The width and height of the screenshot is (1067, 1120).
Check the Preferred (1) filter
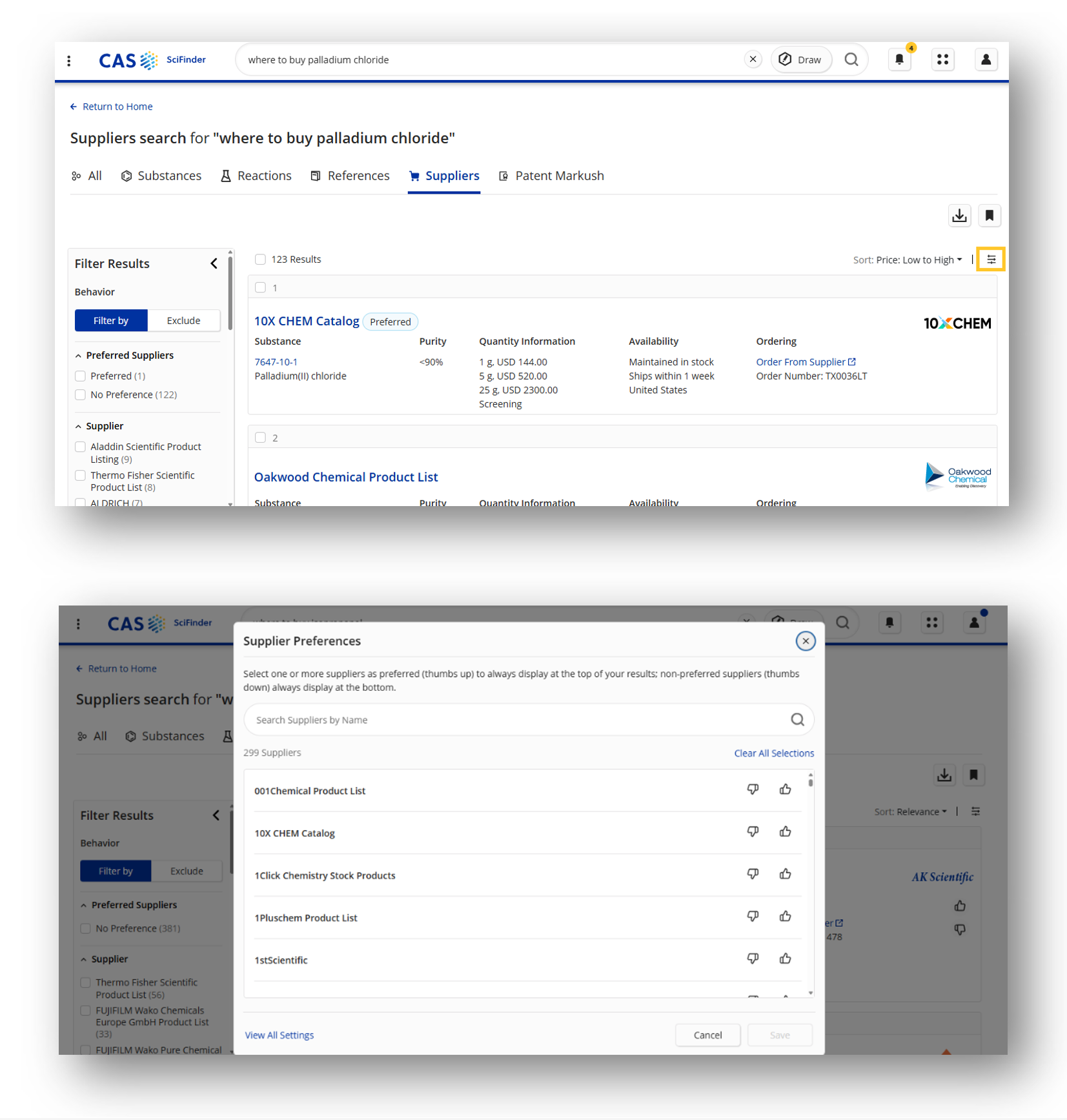coord(81,376)
